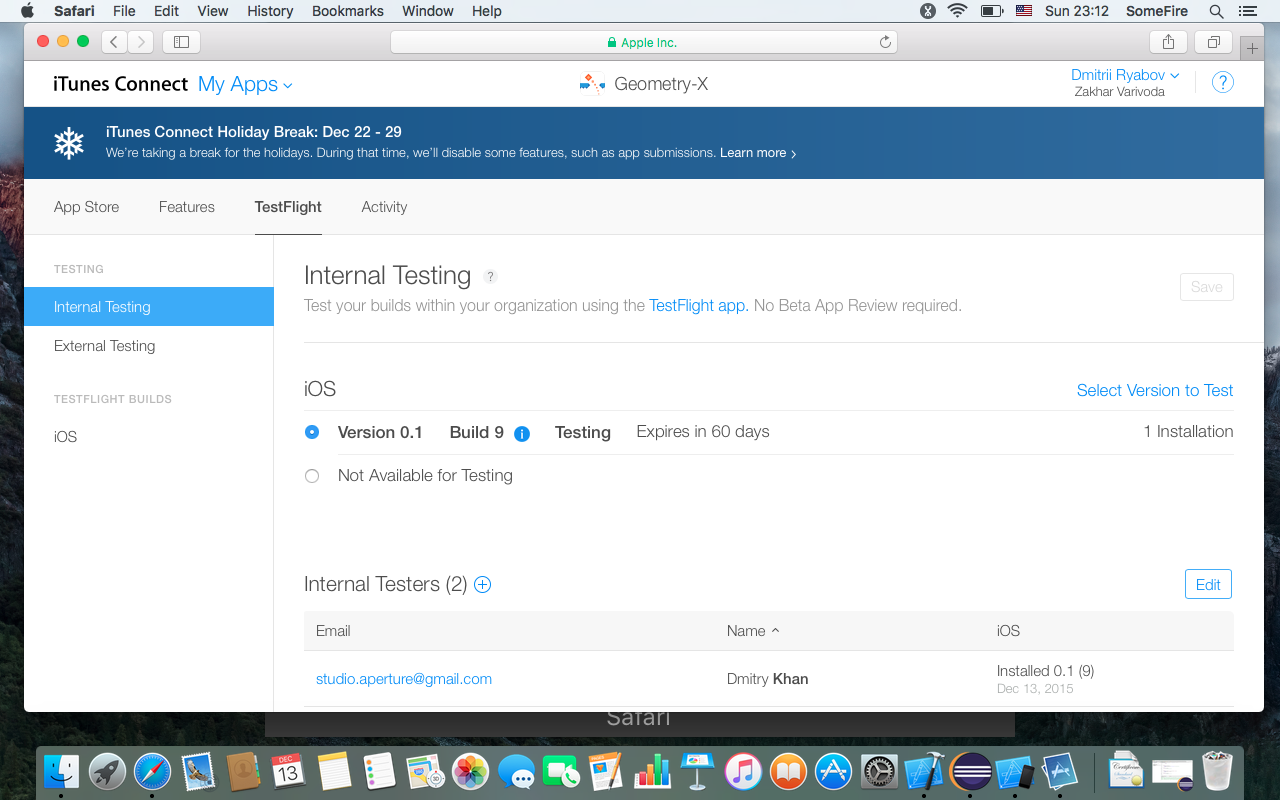Select Internal Testing in the sidebar
The height and width of the screenshot is (800, 1280).
point(149,307)
